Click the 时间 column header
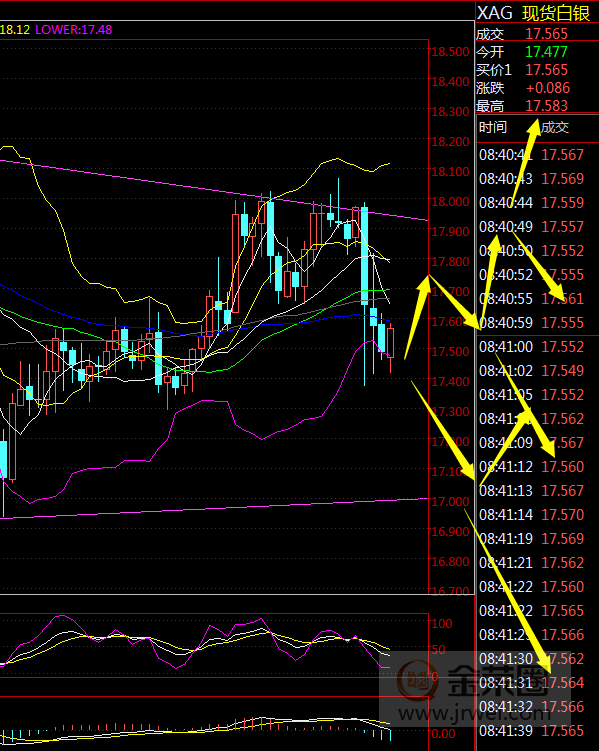Image resolution: width=599 pixels, height=751 pixels. coord(493,127)
